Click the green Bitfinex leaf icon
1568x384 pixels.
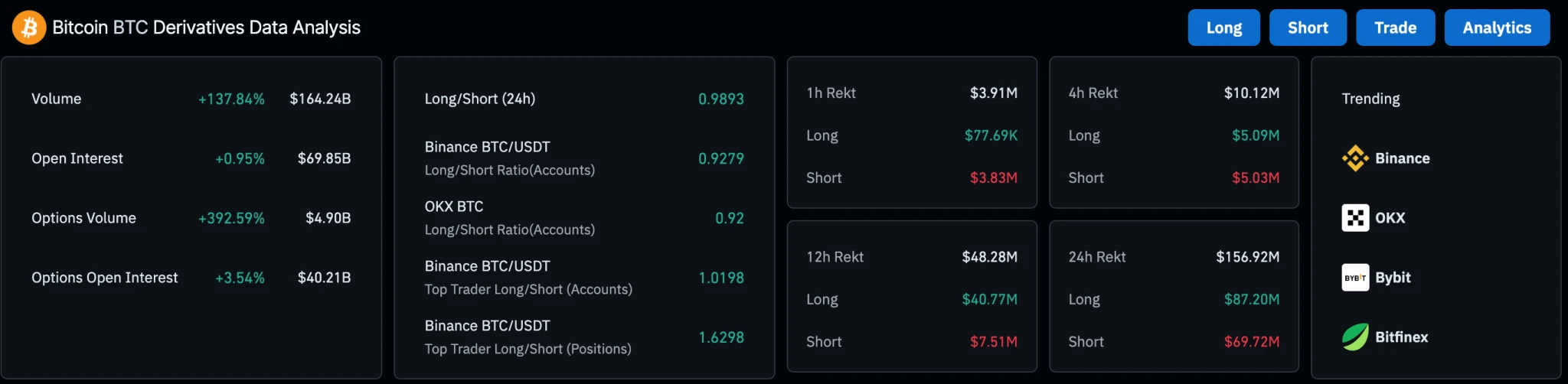point(1355,337)
